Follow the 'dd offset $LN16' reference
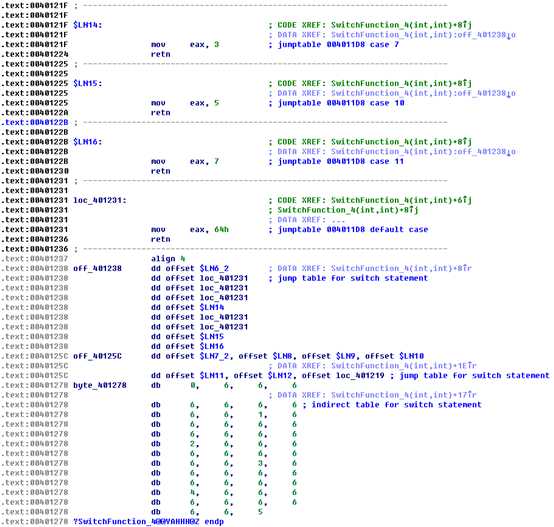 (x=188, y=346)
